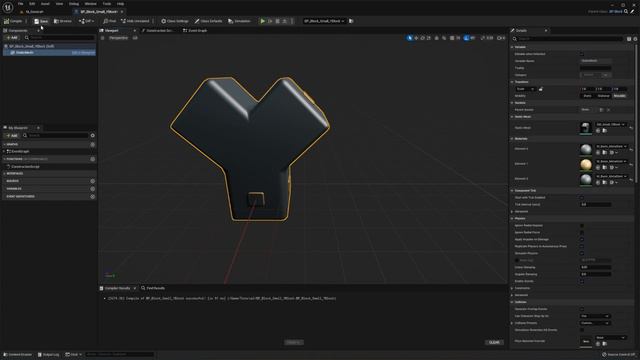The height and width of the screenshot is (360, 640).
Task: Open Element 1 material dropdown
Action: [x=611, y=161]
